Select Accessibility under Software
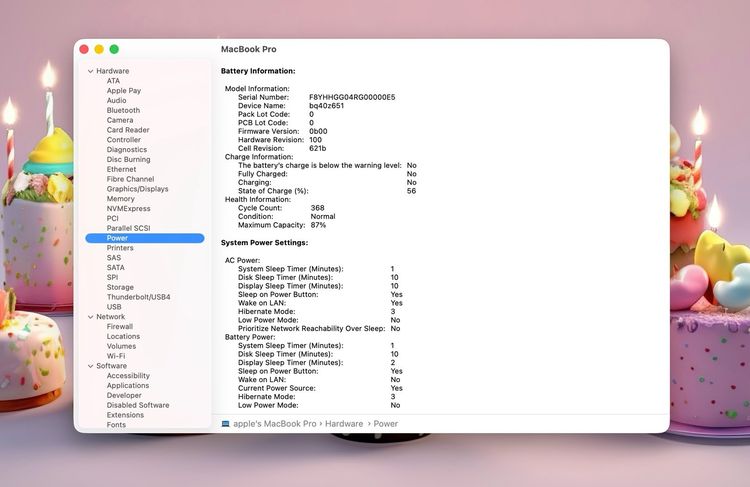The image size is (750, 487). tap(128, 376)
